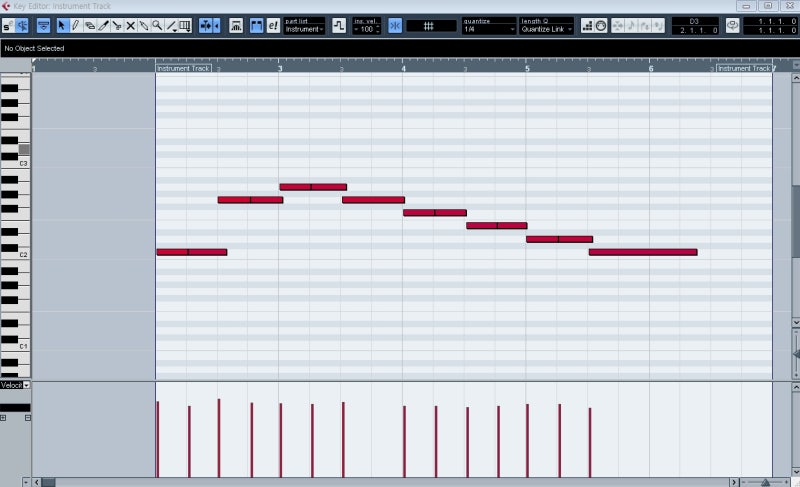Click bar 5 on the ruler
The height and width of the screenshot is (487, 800).
tap(527, 68)
